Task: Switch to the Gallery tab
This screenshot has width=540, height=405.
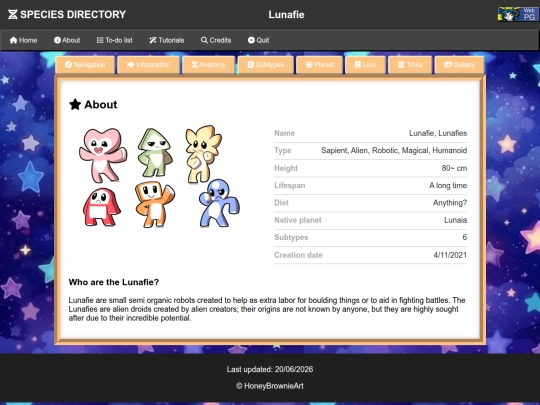Action: [x=459, y=65]
